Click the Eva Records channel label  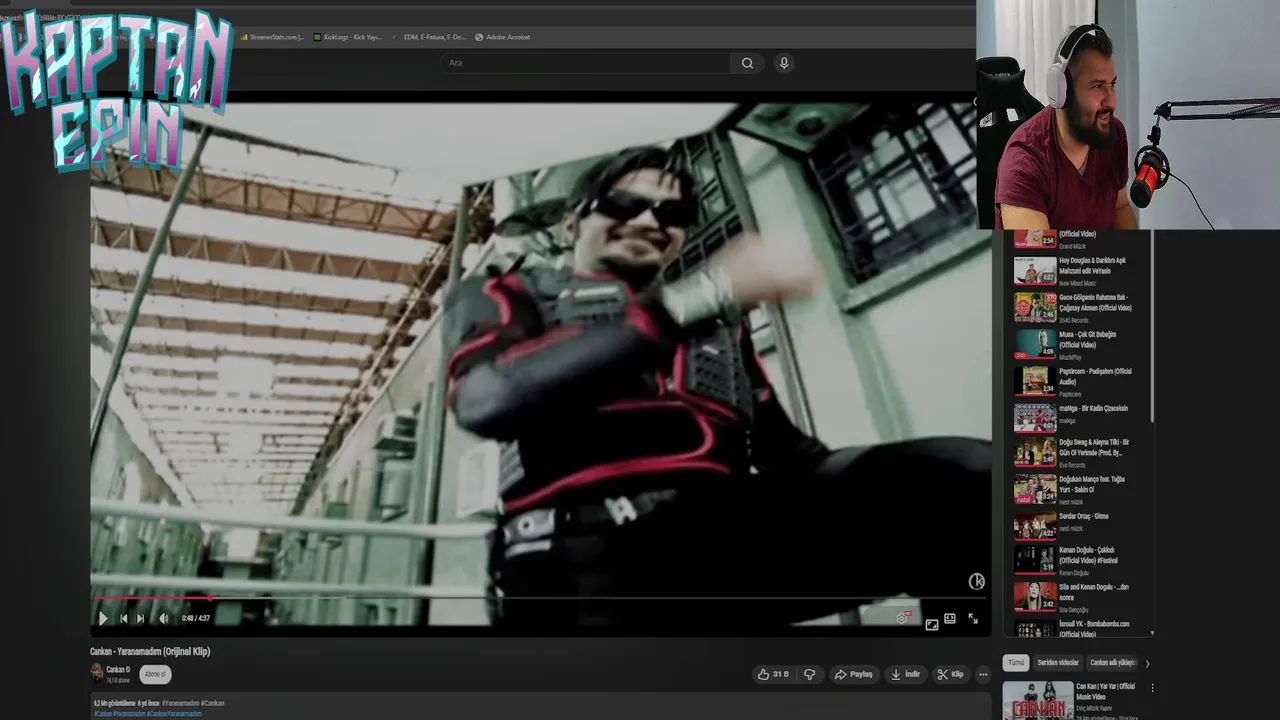tap(1072, 465)
